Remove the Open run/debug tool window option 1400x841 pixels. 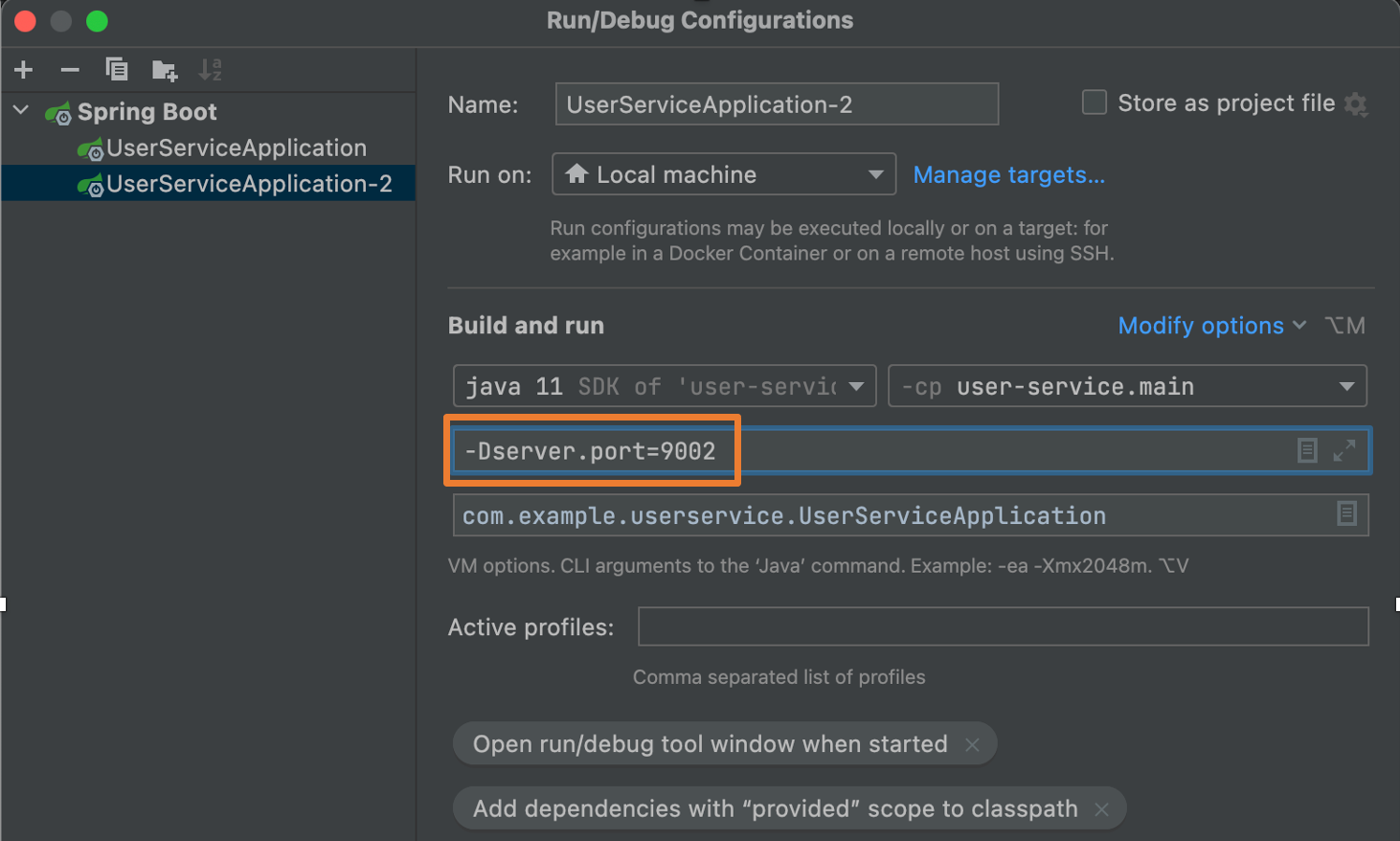(x=972, y=744)
